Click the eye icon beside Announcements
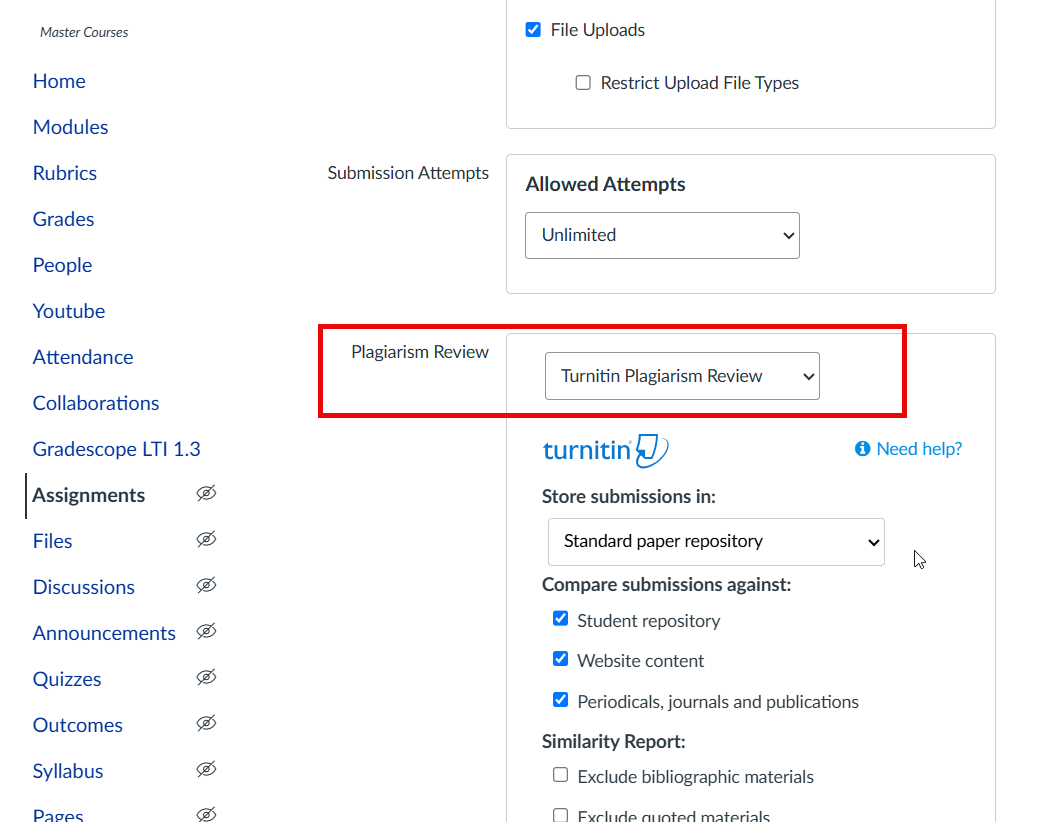This screenshot has width=1057, height=822. coord(206,632)
